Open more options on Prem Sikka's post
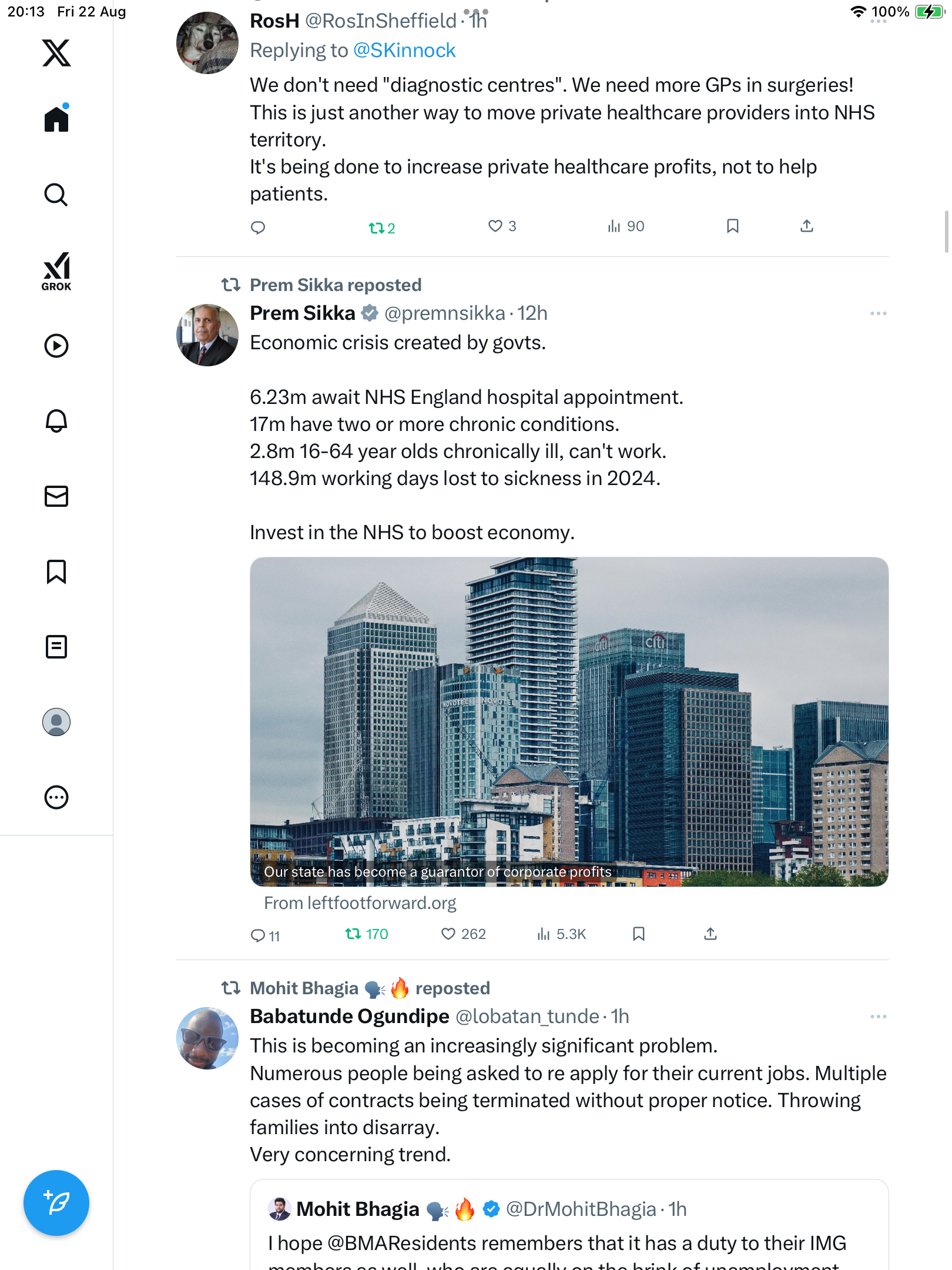Viewport: 952px width, 1270px height. coord(878,313)
